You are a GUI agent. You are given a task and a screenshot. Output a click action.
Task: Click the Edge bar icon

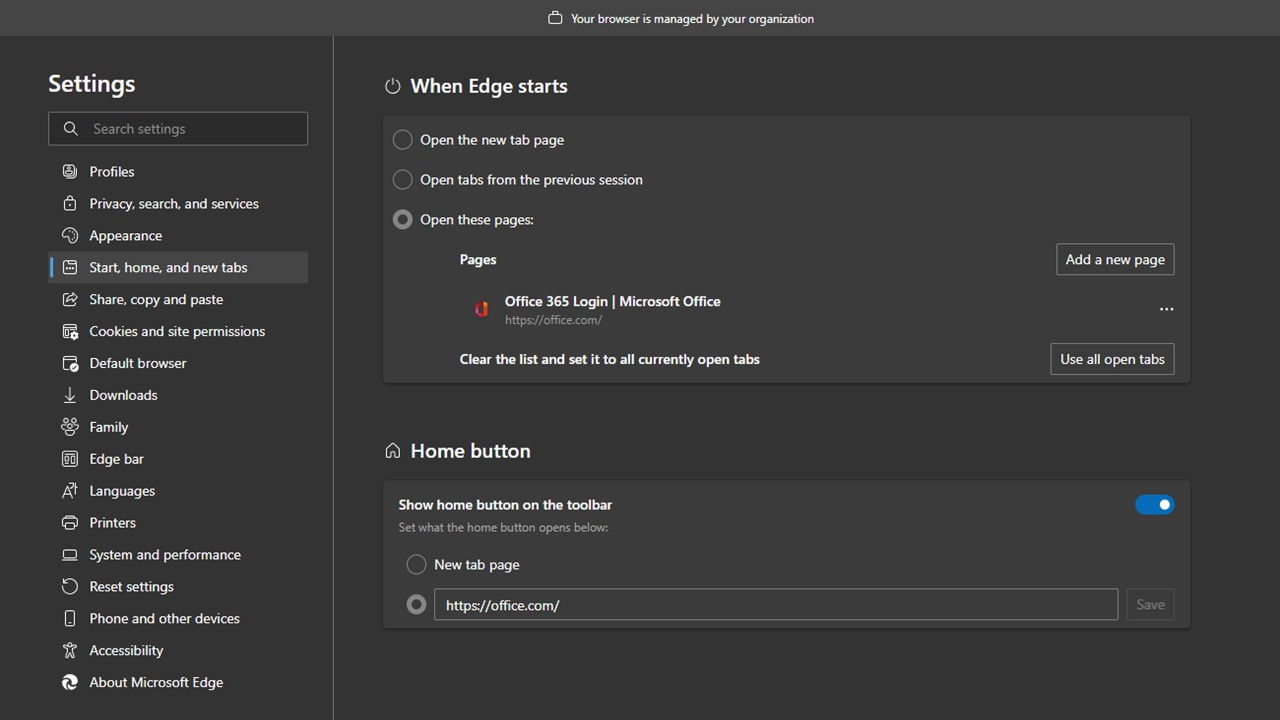click(70, 459)
